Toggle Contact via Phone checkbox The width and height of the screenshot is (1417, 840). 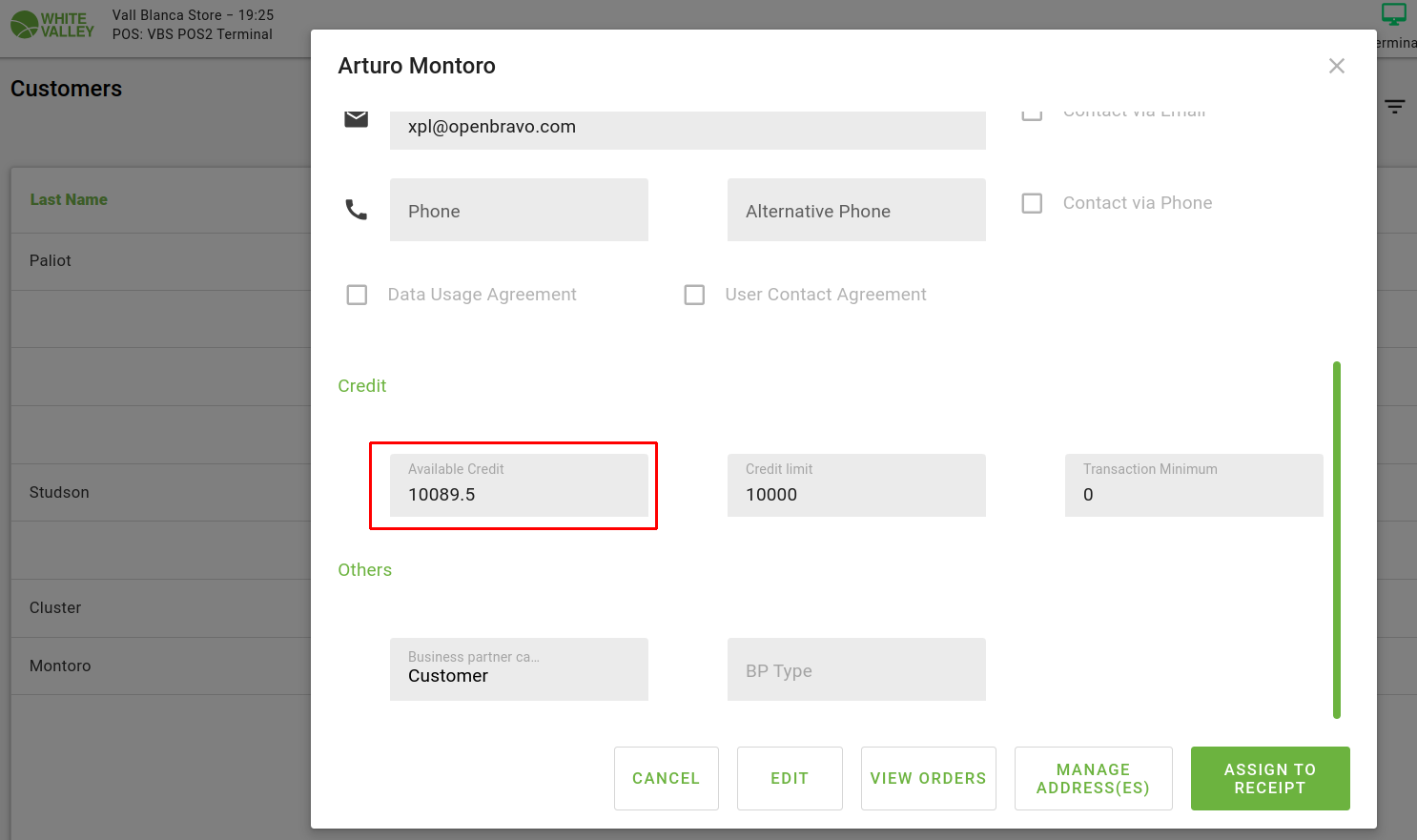(1032, 203)
